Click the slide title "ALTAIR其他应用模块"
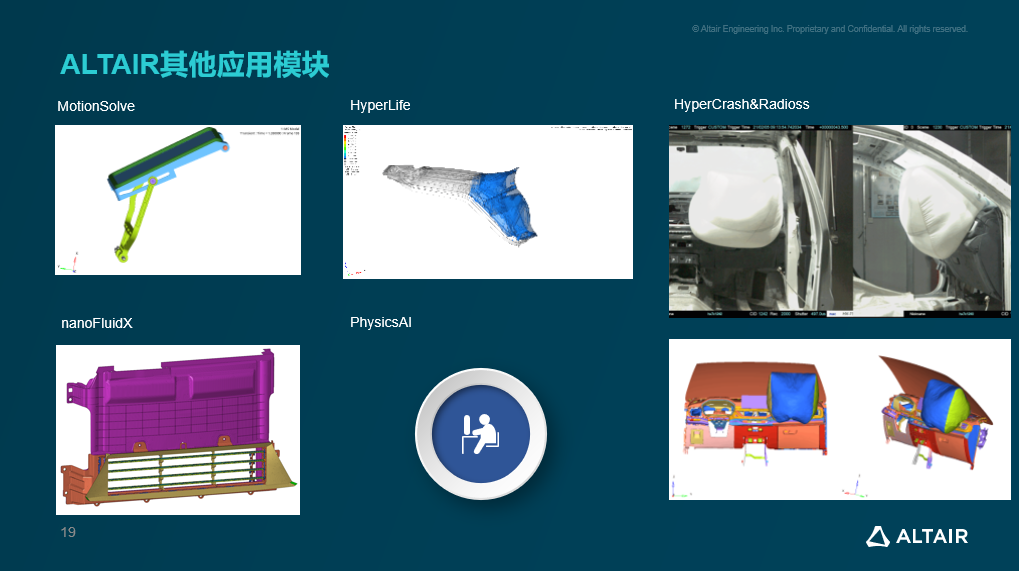The image size is (1019, 571). [195, 65]
